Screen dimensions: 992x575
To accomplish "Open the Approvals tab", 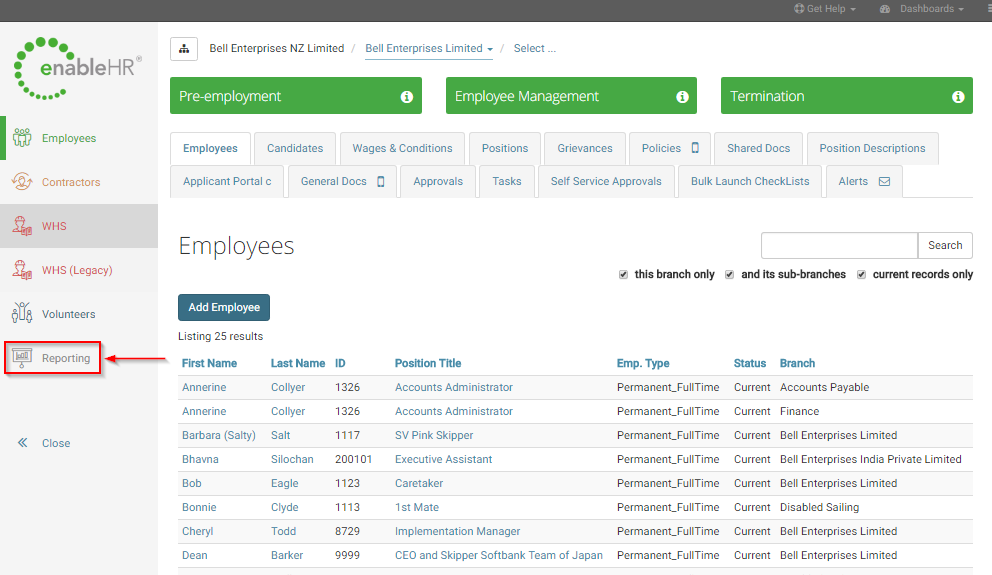I will coord(438,182).
